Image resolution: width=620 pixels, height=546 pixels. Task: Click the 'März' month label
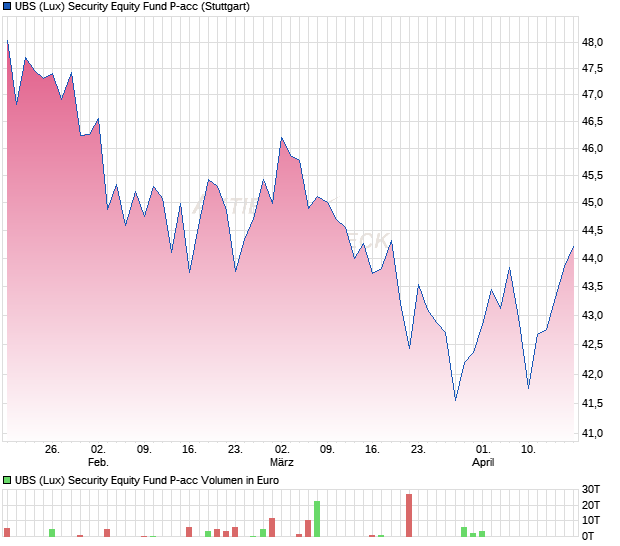pos(282,462)
